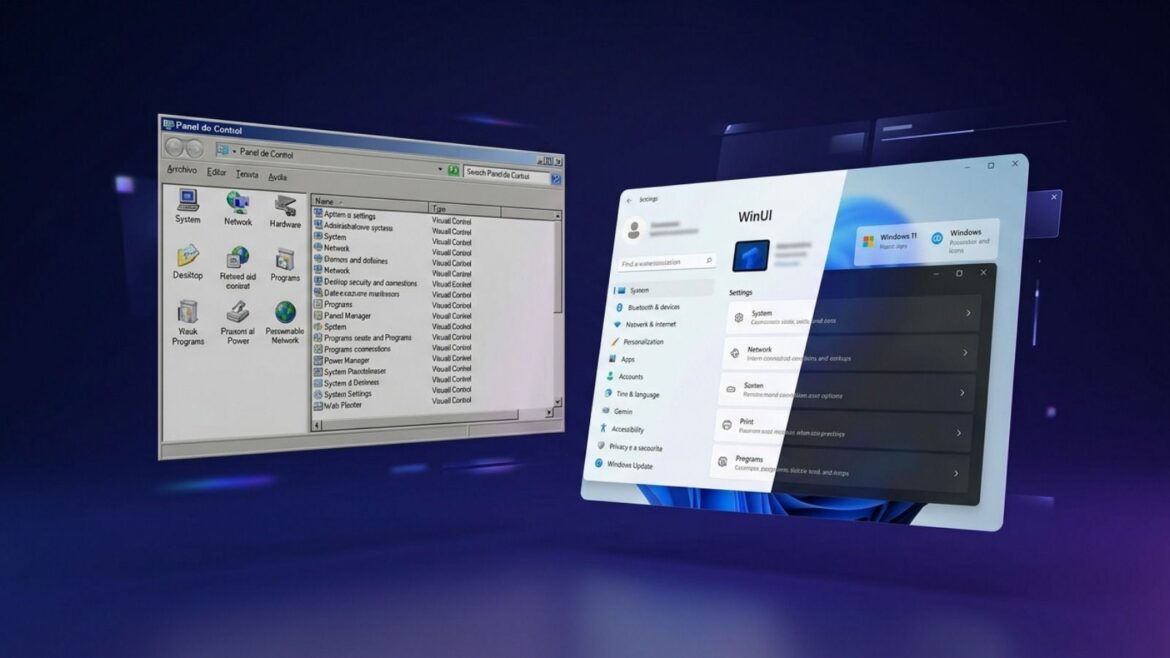Click the device wallpaper thumbnail under WinUI
The image size is (1170, 658).
[x=751, y=256]
